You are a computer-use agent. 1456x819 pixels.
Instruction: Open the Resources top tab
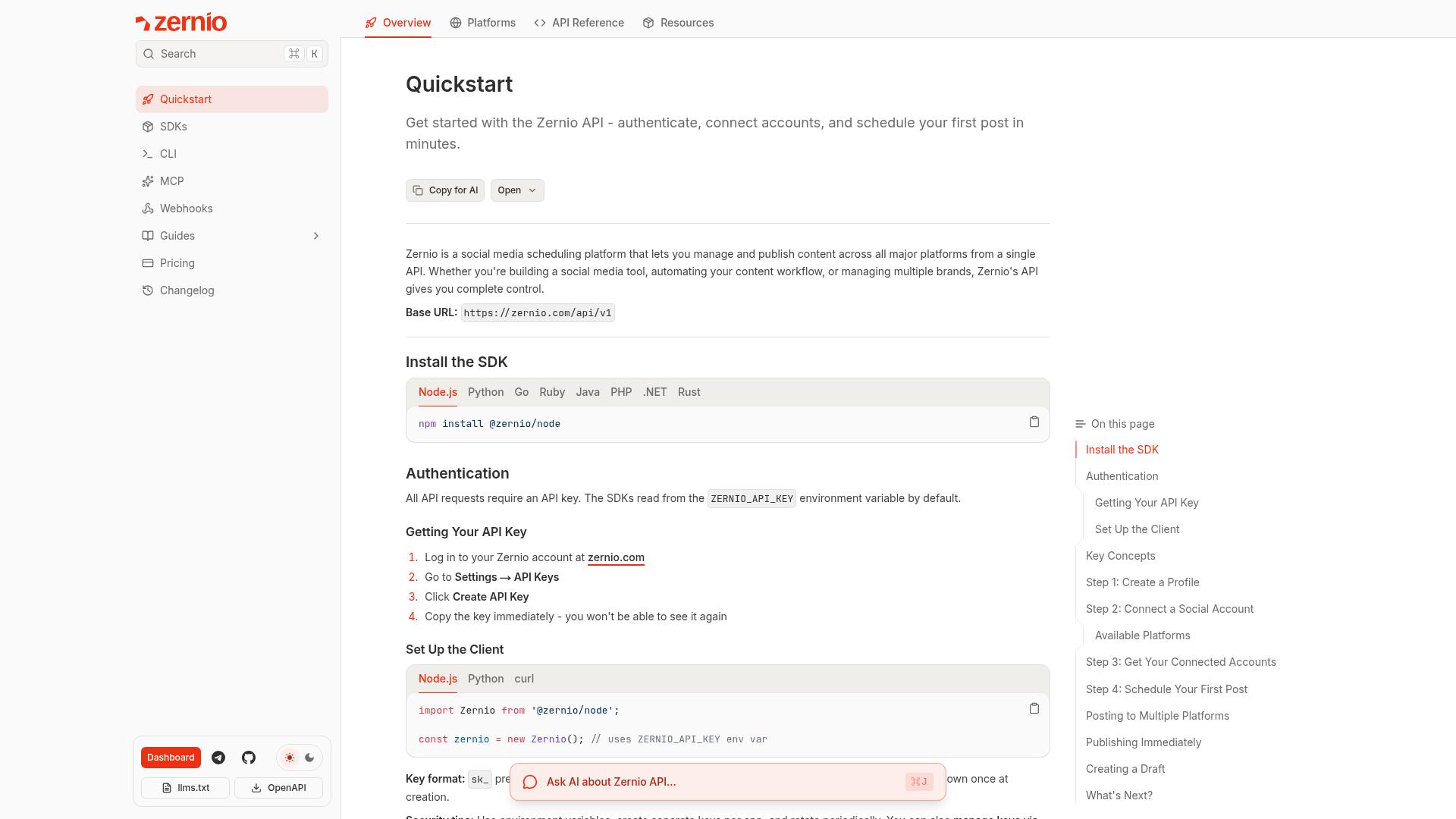point(679,23)
